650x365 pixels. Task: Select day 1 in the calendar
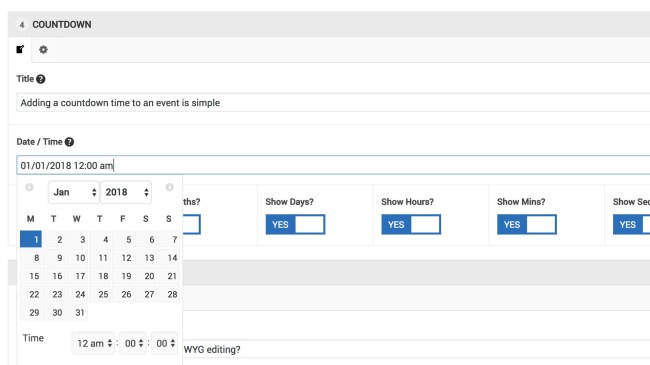pyautogui.click(x=31, y=239)
